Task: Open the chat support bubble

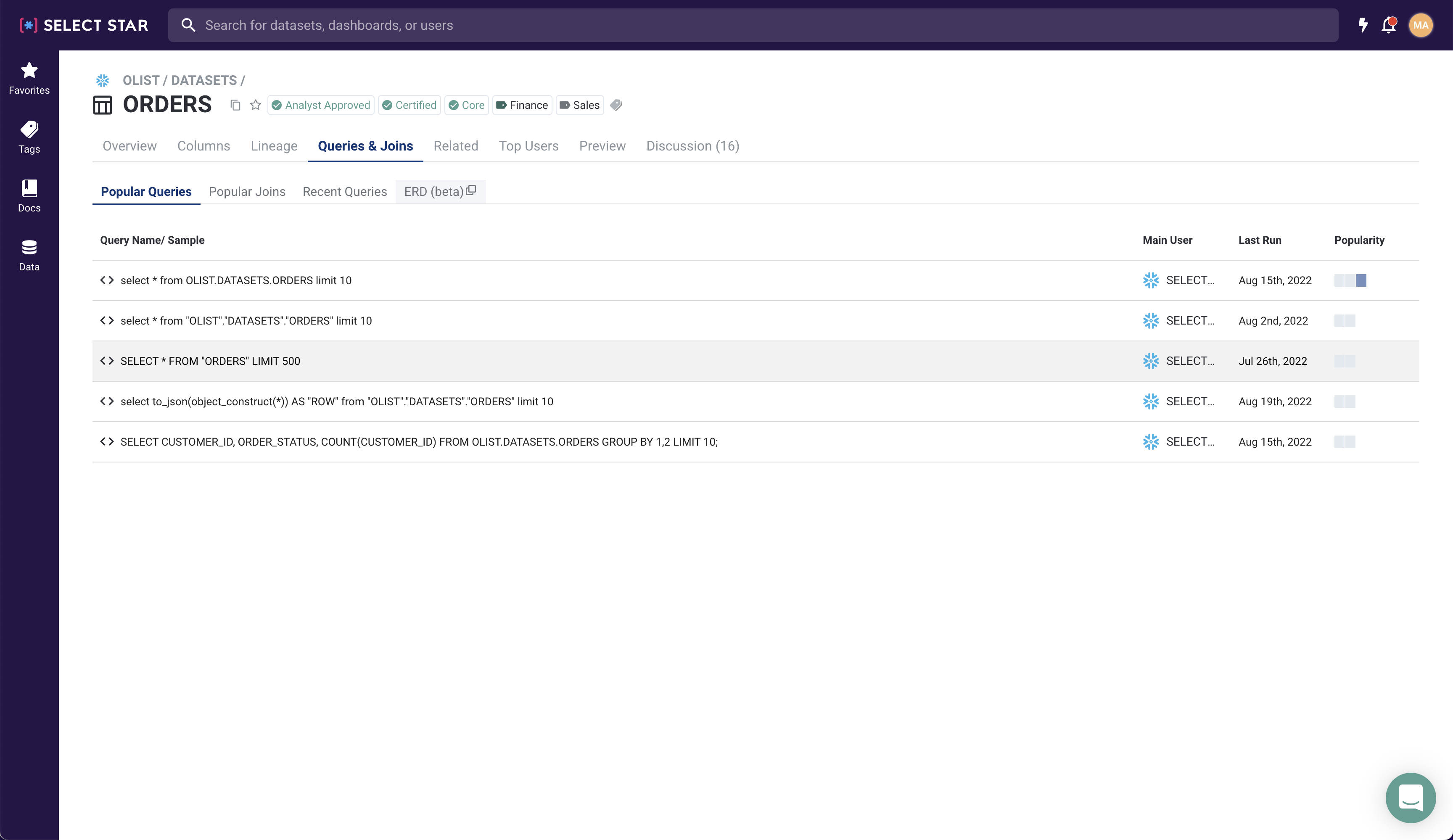Action: 1411,798
